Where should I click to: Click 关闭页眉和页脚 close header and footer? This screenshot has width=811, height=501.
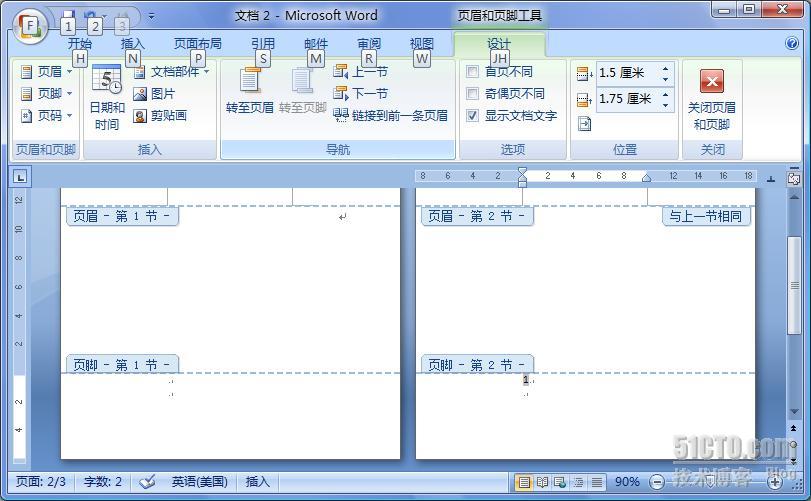tap(712, 100)
